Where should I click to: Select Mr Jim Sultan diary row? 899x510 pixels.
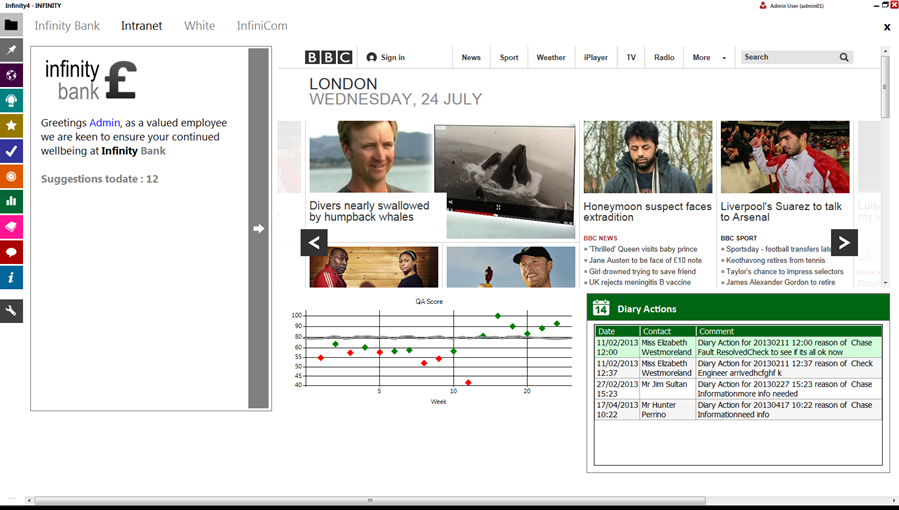click(x=738, y=389)
